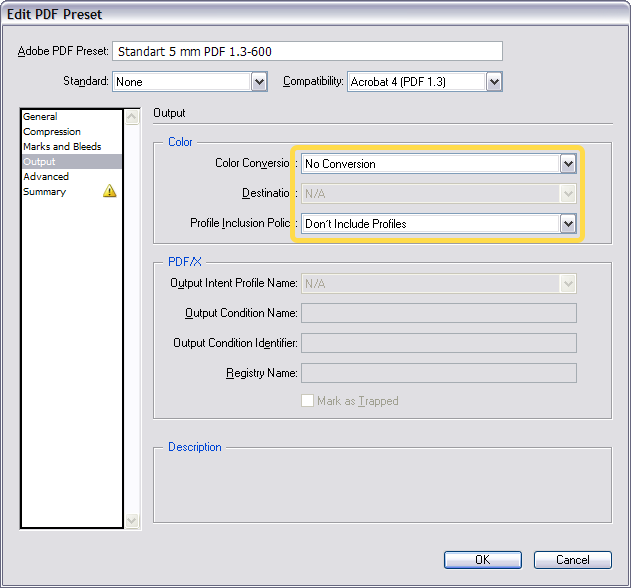The image size is (631, 588).
Task: Click the category list scroll up arrow
Action: (x=132, y=117)
